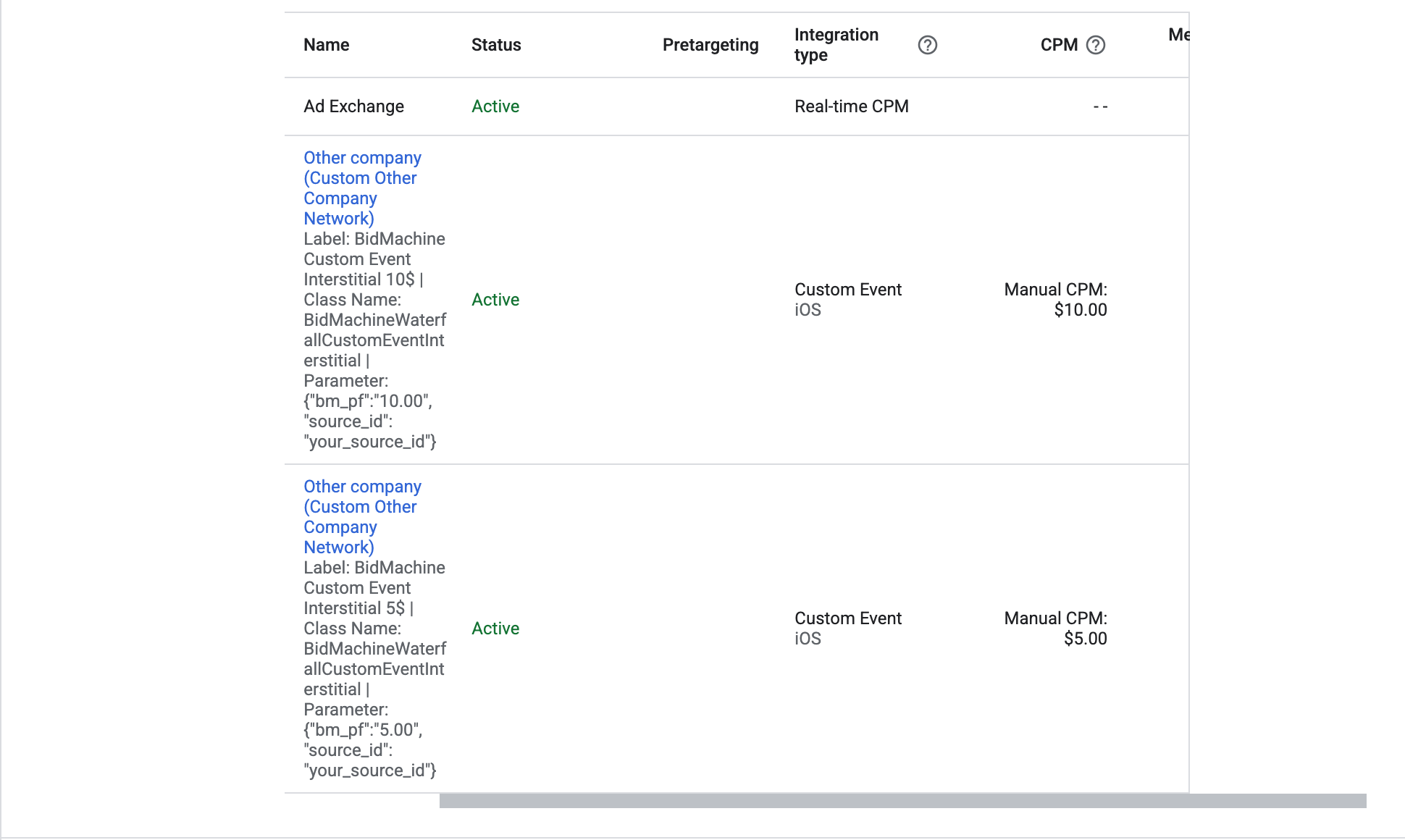The width and height of the screenshot is (1405, 840).
Task: Click Manual CPM $10.00 cell
Action: point(1055,300)
